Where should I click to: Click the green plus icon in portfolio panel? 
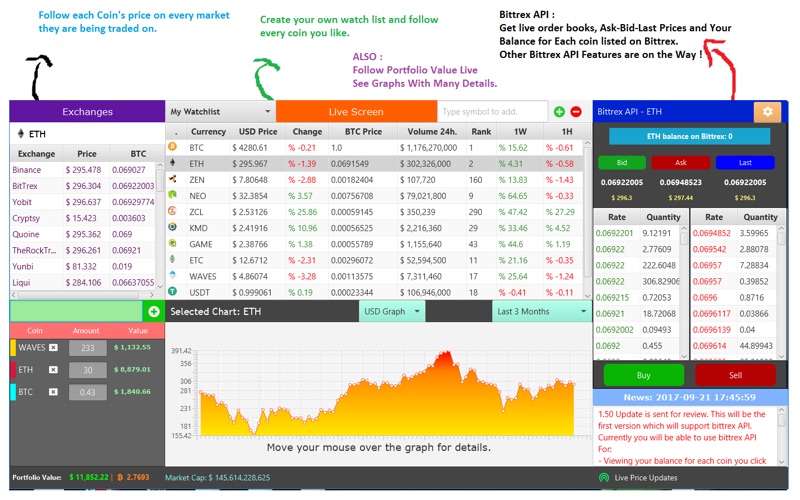(x=154, y=311)
